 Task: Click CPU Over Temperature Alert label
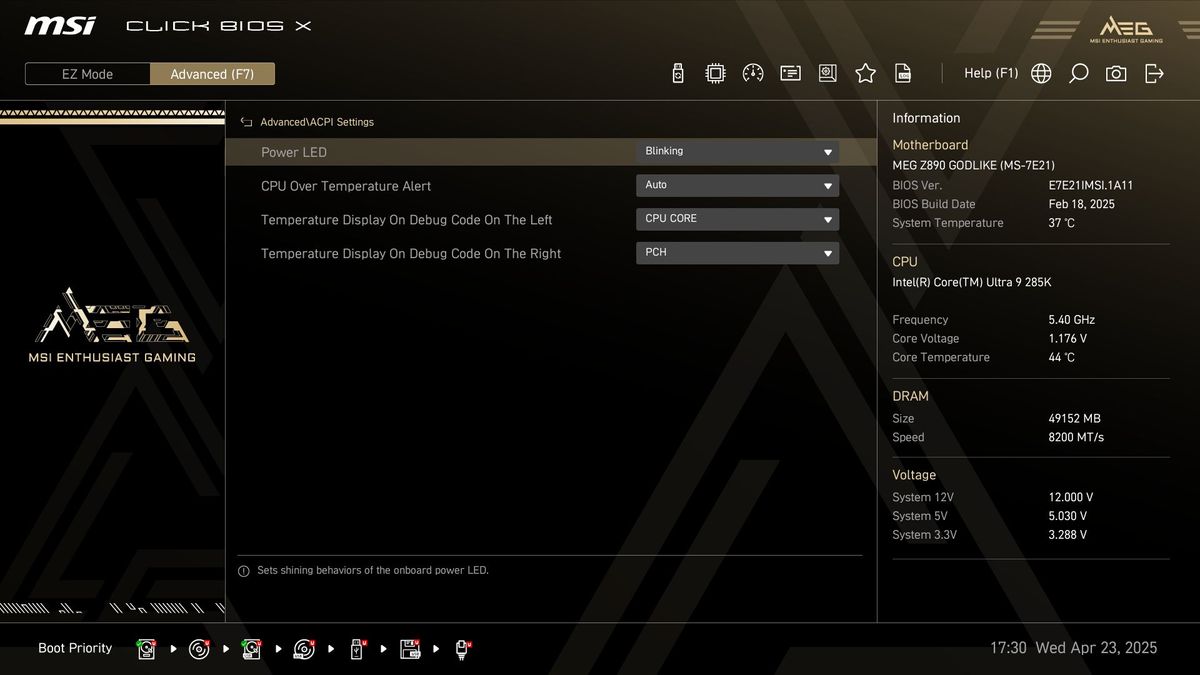click(346, 186)
